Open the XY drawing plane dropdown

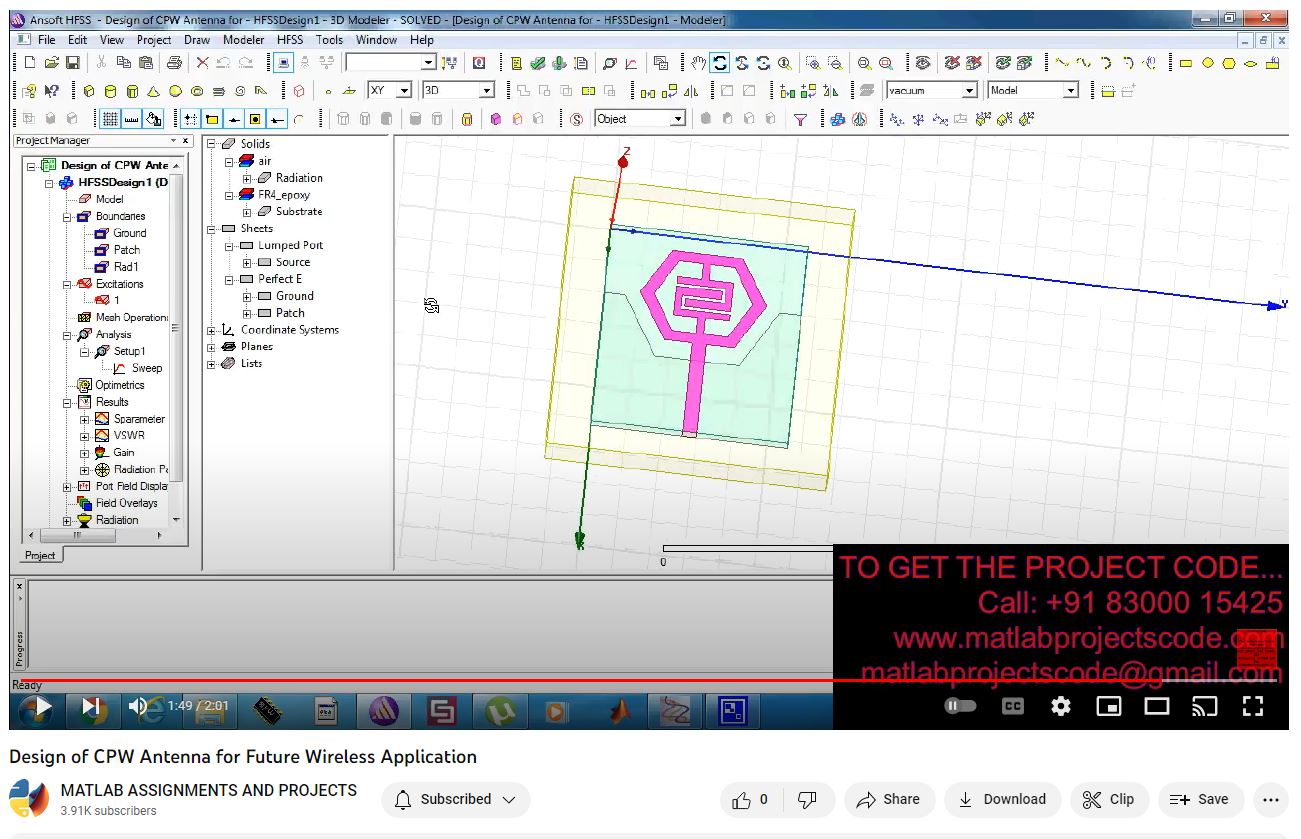point(404,91)
